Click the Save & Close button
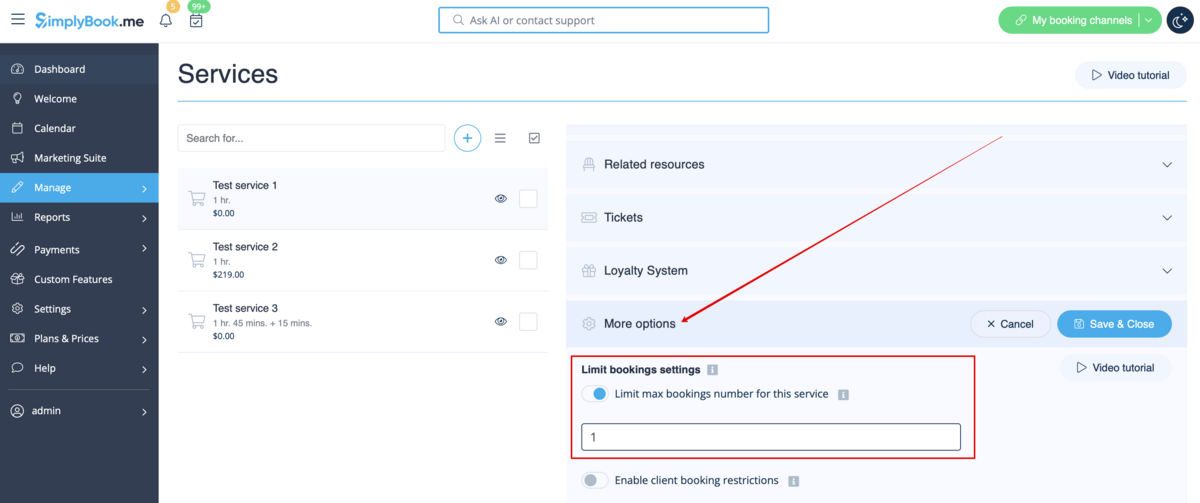1200x503 pixels. [x=1114, y=324]
